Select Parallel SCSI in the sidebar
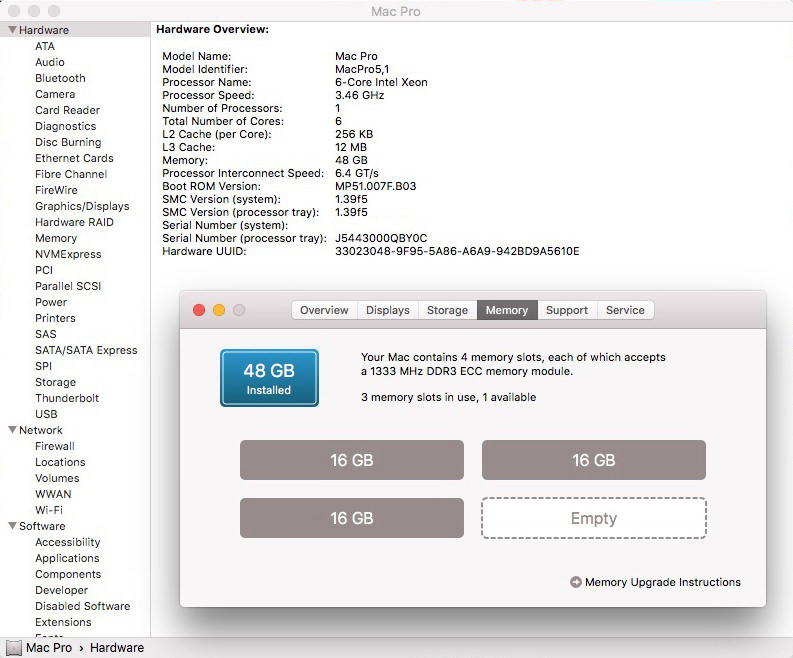Screen dimensions: 793x658 [68, 286]
